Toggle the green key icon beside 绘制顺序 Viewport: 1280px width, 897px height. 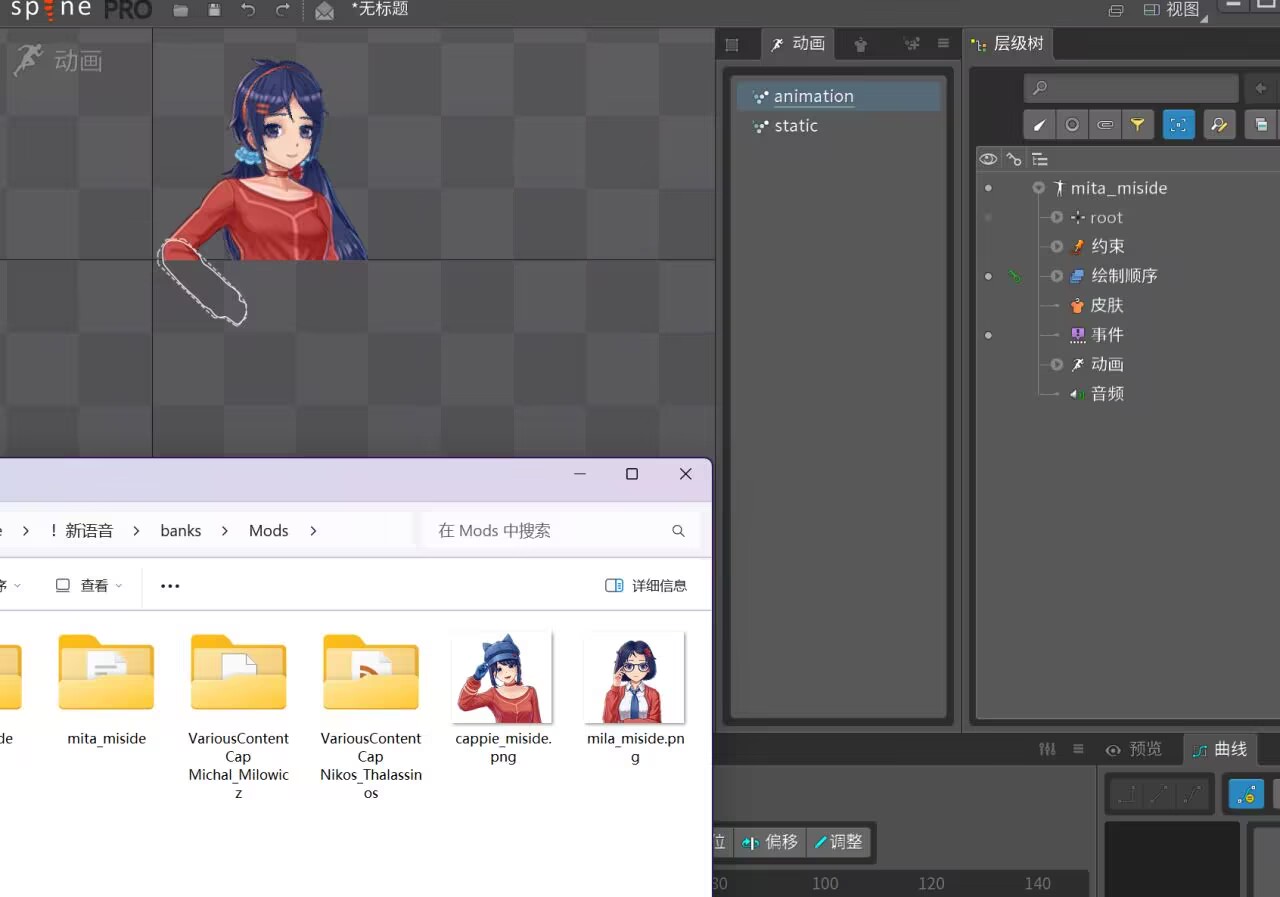[1015, 276]
